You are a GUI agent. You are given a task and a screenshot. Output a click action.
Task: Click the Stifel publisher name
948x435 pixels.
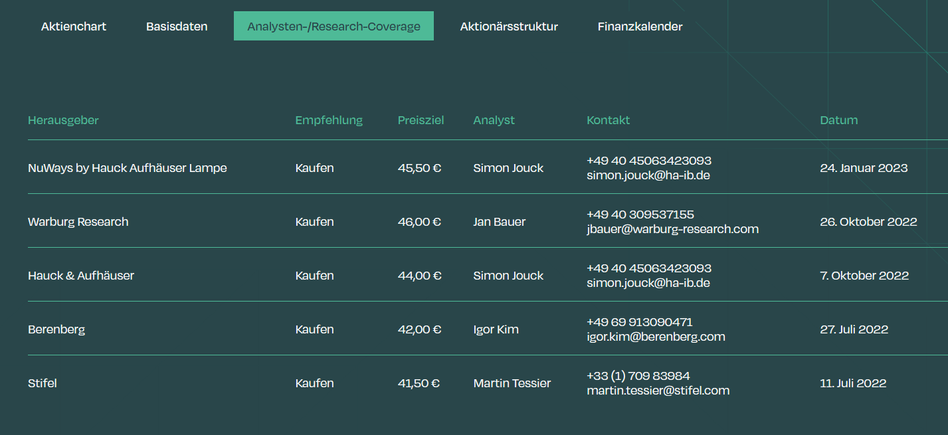click(44, 383)
